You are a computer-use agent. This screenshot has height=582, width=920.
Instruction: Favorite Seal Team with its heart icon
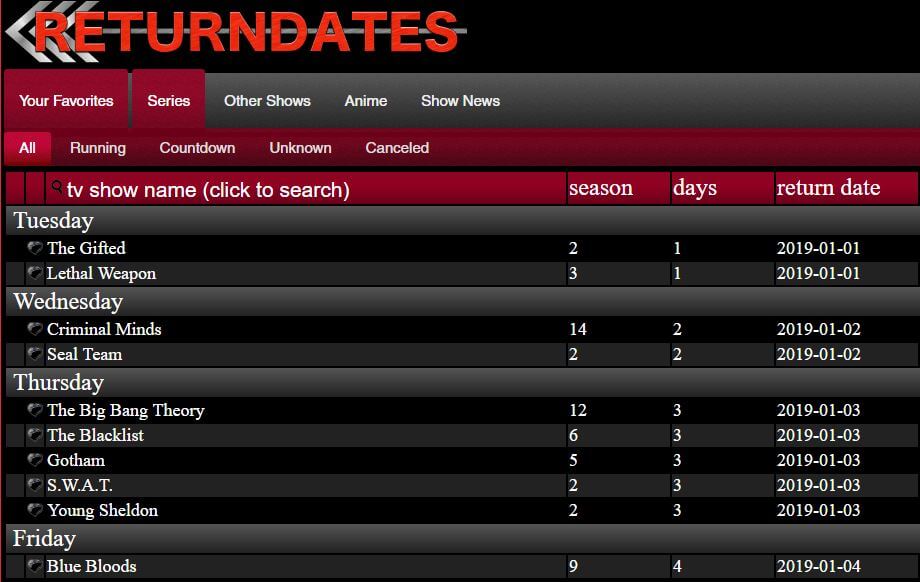pyautogui.click(x=35, y=354)
